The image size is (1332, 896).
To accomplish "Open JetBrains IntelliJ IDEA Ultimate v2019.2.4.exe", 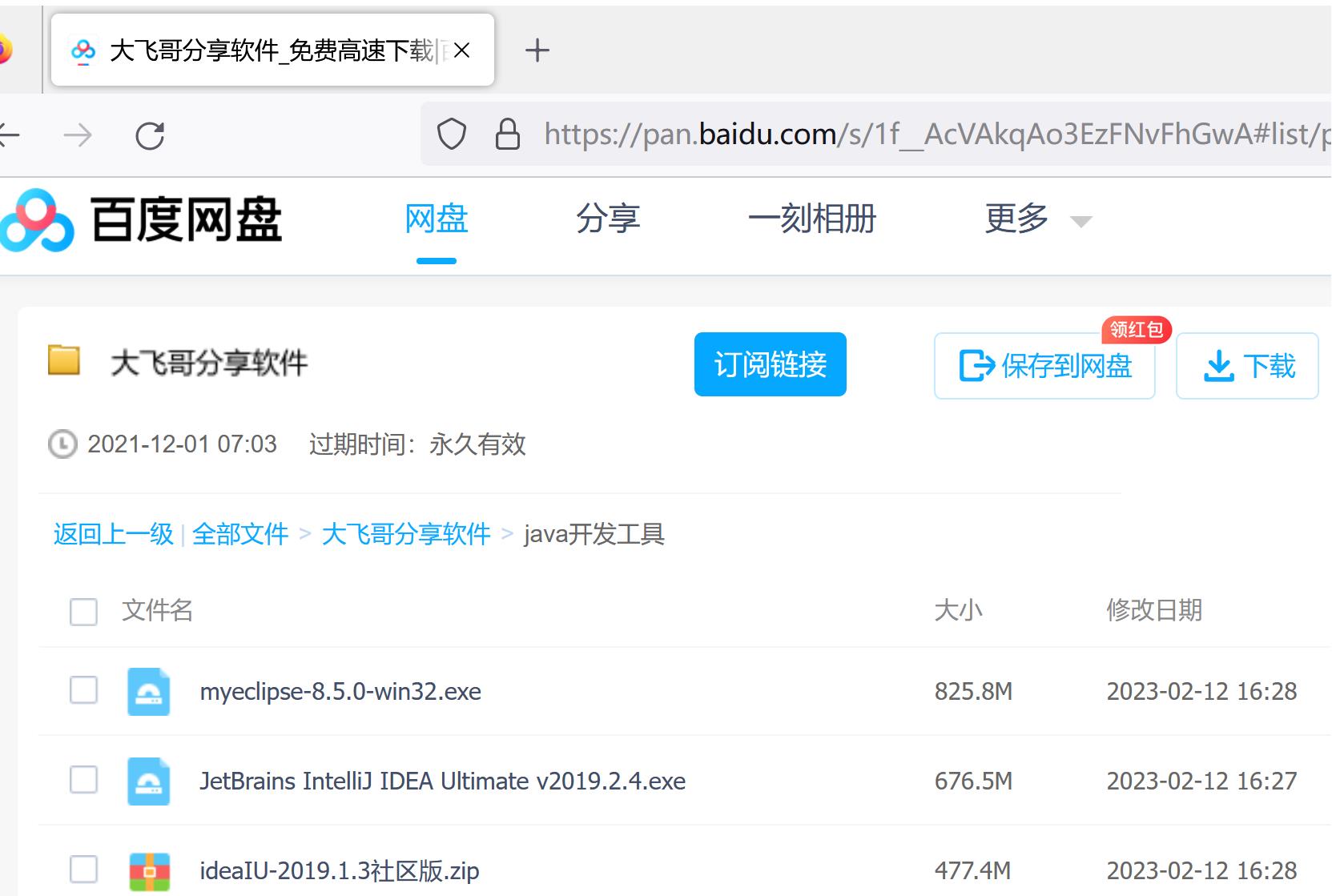I will tap(442, 781).
